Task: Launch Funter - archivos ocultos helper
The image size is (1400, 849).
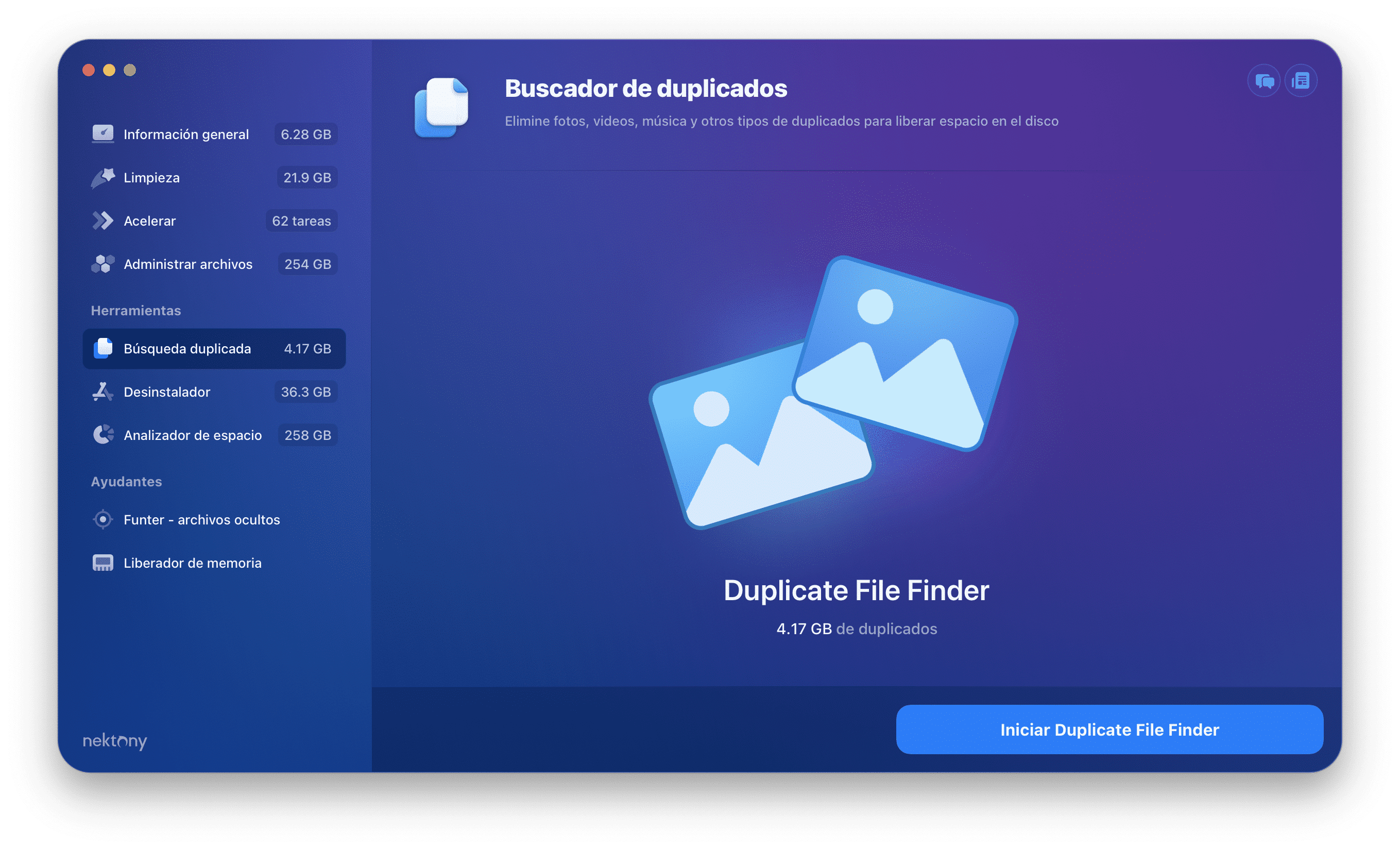Action: [214, 519]
